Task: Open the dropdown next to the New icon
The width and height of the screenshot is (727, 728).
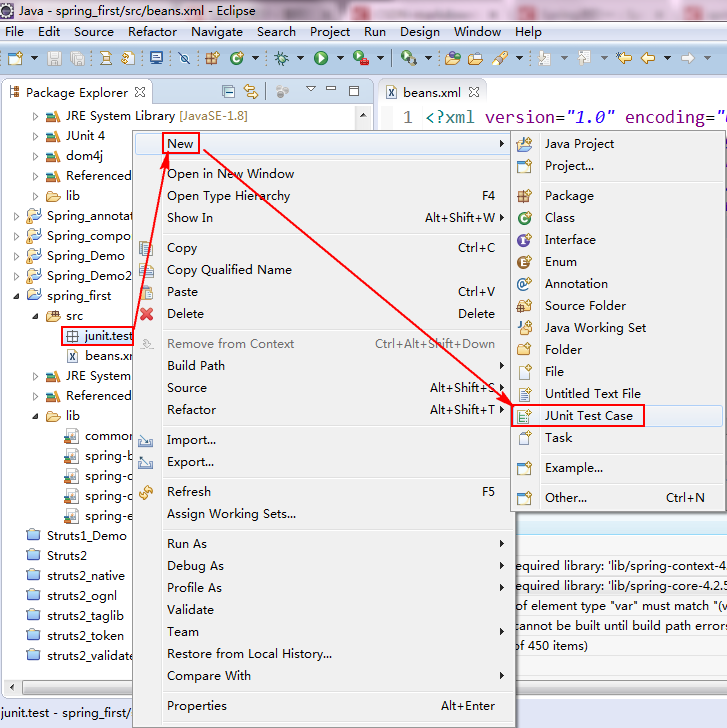Action: (x=34, y=58)
